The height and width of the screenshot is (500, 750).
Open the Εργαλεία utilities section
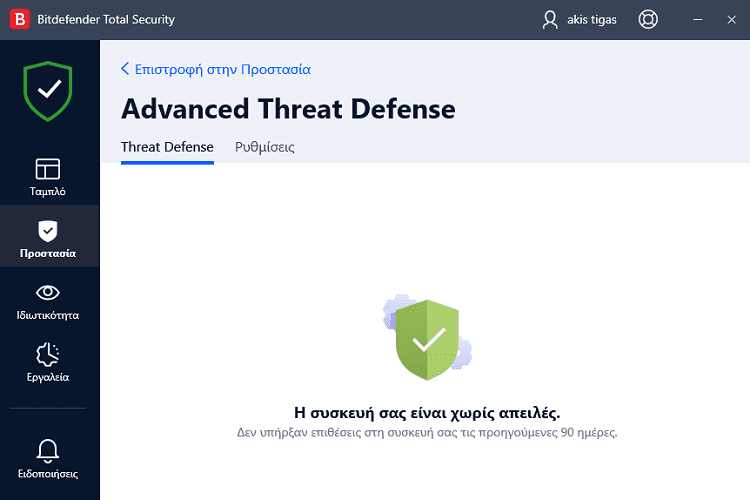click(48, 363)
